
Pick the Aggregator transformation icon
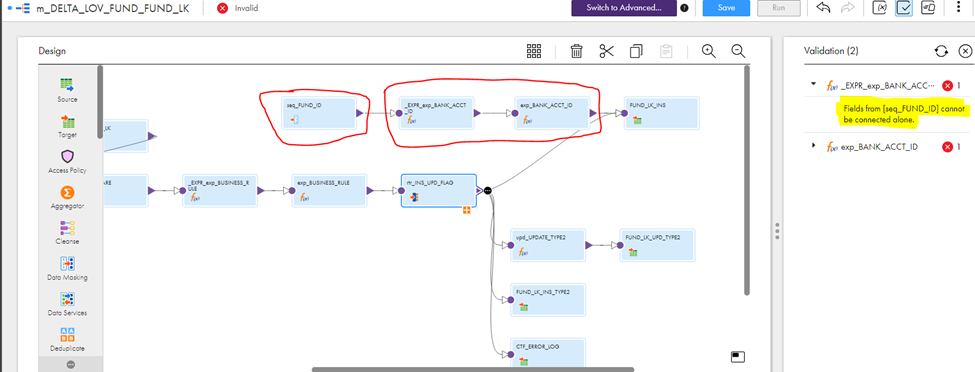pyautogui.click(x=67, y=192)
